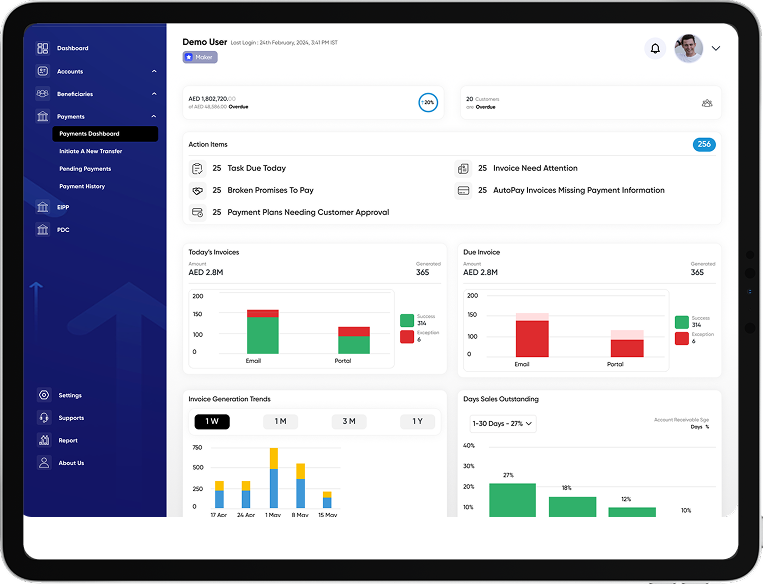
Task: Collapse the Payments menu chevron
Action: click(x=154, y=117)
